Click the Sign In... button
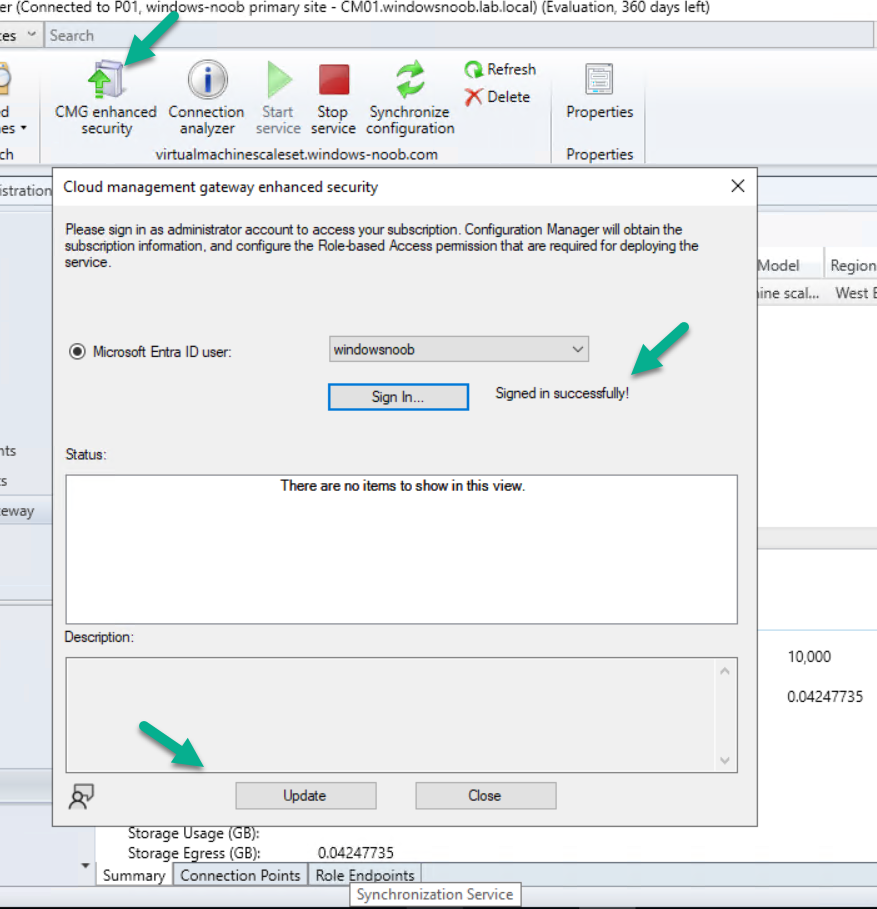Image resolution: width=877 pixels, height=909 pixels. pyautogui.click(x=398, y=397)
